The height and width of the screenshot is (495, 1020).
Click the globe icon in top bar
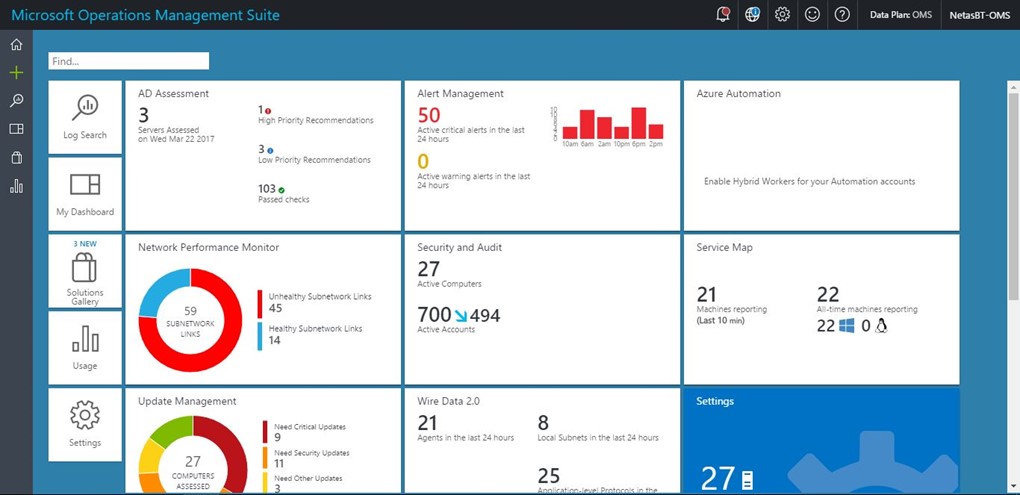tap(753, 14)
